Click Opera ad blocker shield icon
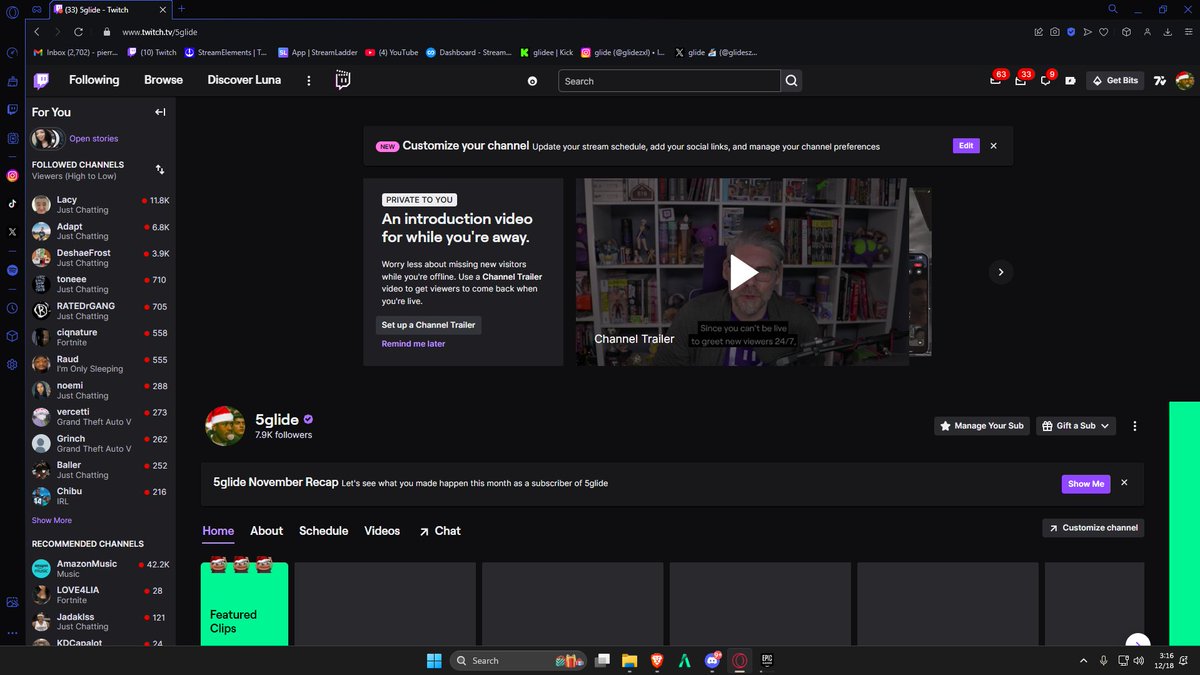1200x675 pixels. pos(1071,32)
